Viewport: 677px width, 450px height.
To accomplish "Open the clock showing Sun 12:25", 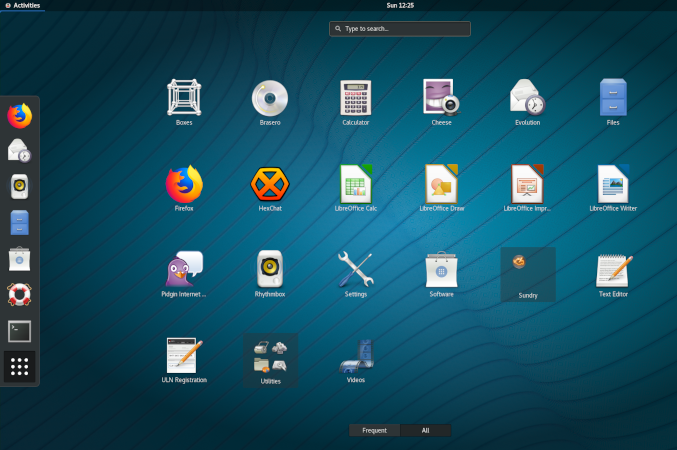I will (x=400, y=5).
